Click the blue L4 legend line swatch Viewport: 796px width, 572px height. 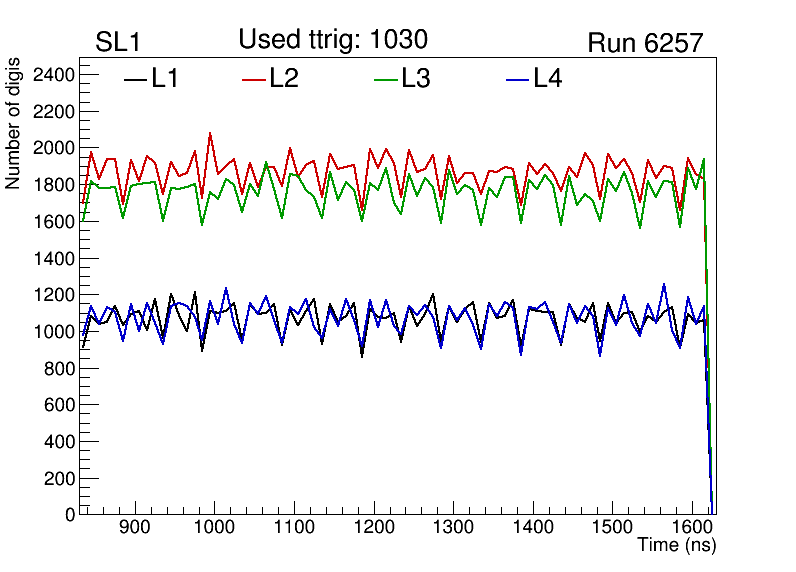516,80
